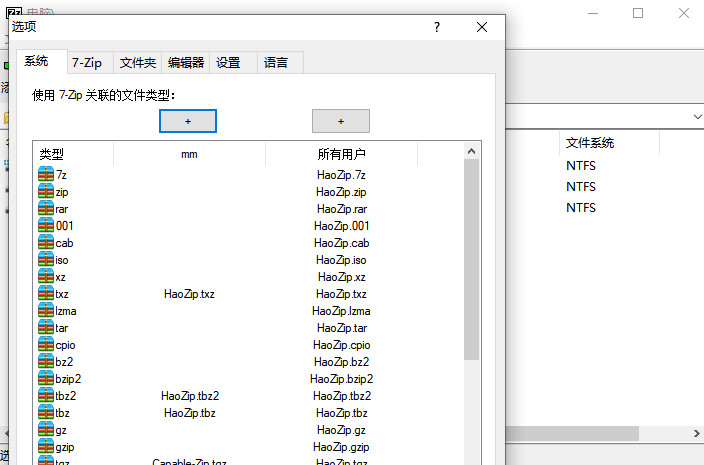The height and width of the screenshot is (465, 704).
Task: Click the bz2 file type icon
Action: point(46,361)
